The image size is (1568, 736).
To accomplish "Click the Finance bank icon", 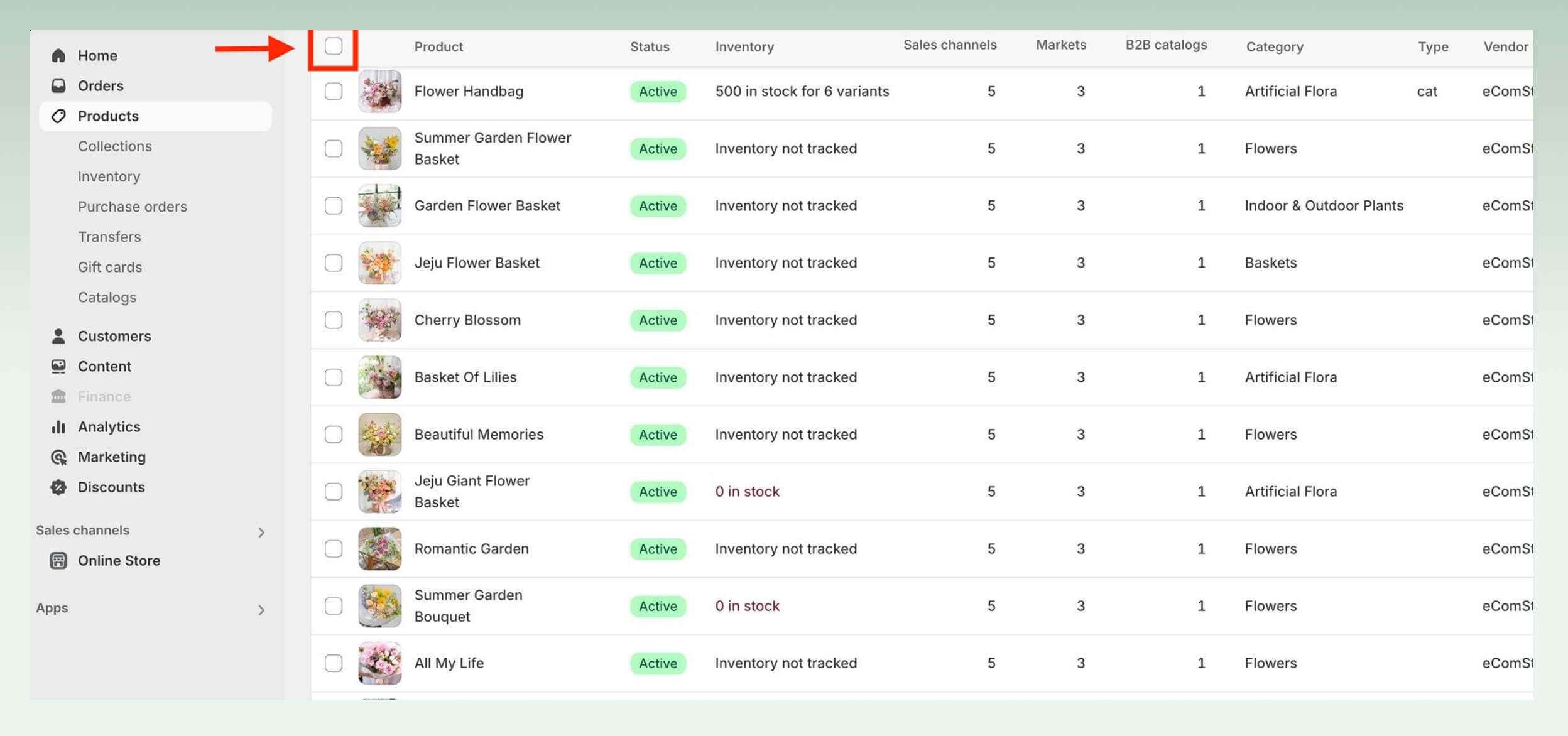I will pos(58,396).
